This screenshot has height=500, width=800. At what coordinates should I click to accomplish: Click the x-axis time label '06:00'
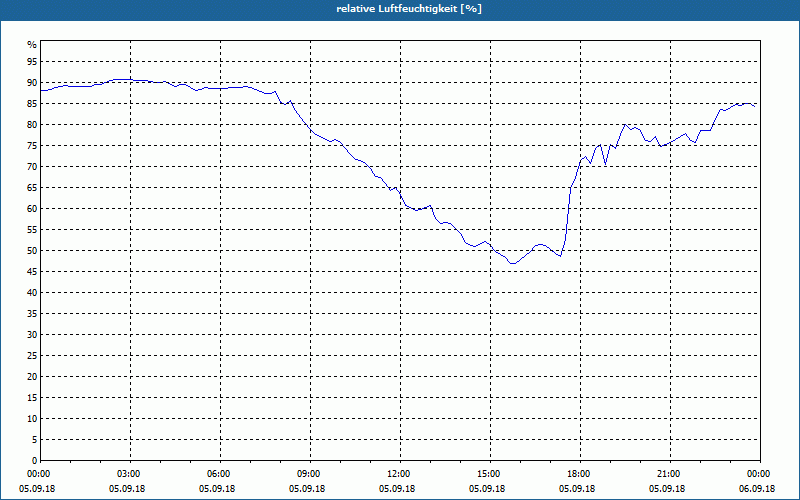pos(220,474)
